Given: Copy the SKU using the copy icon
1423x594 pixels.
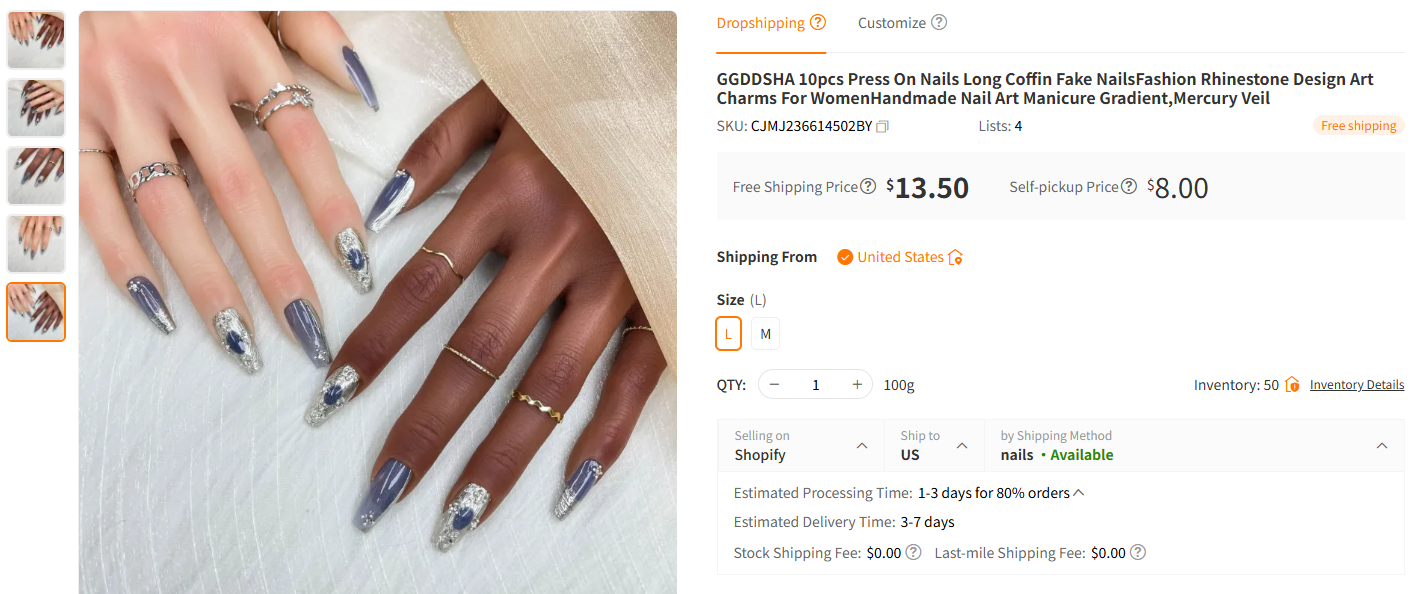Looking at the screenshot, I should point(882,127).
